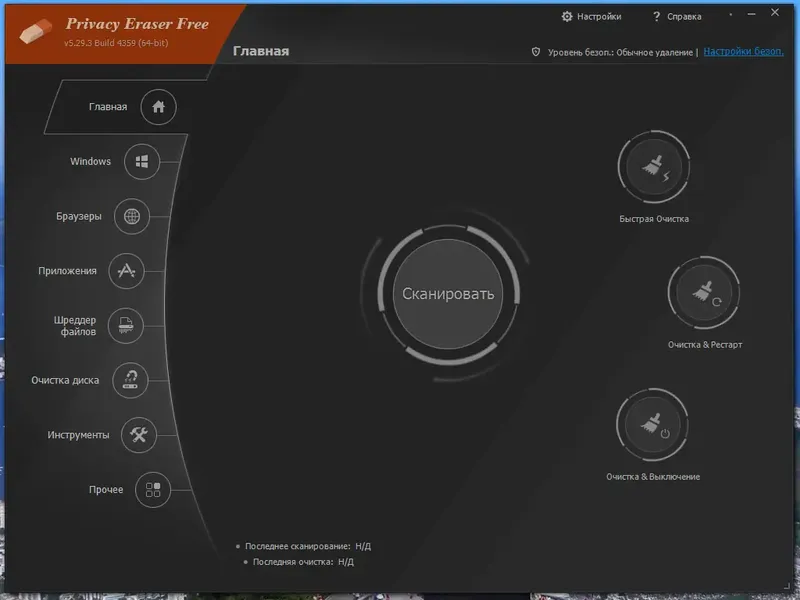
Task: Click the Очистка диска disk cleanup icon
Action: (x=130, y=380)
